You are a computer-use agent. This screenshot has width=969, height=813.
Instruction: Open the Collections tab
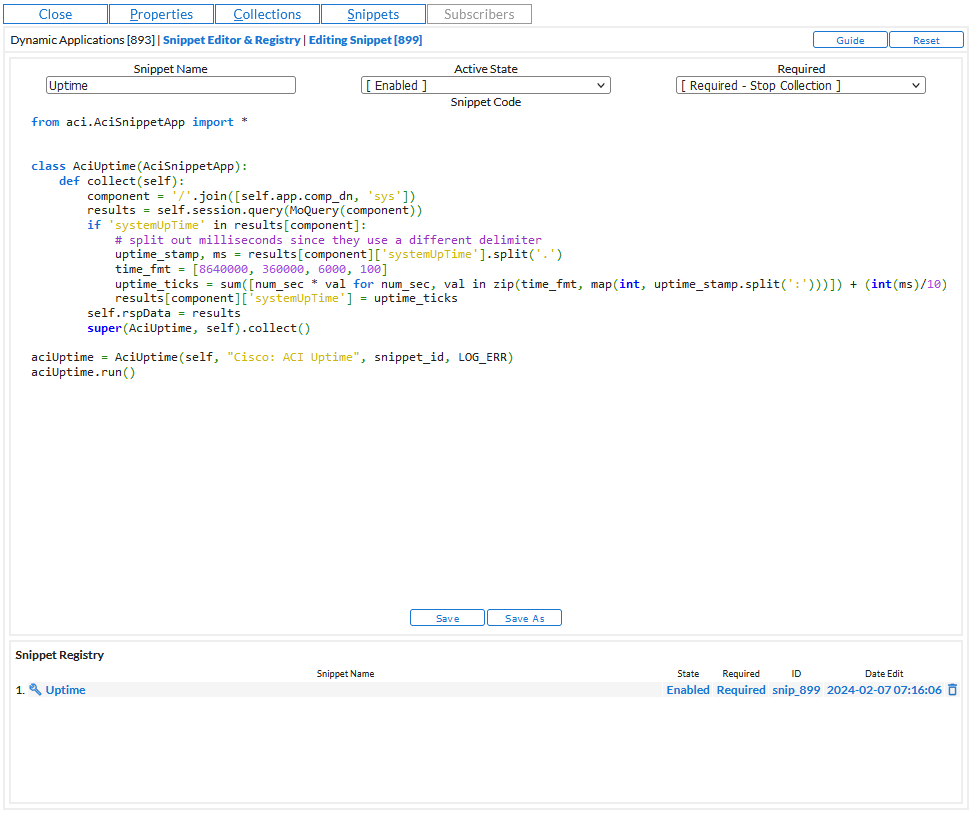tap(267, 14)
